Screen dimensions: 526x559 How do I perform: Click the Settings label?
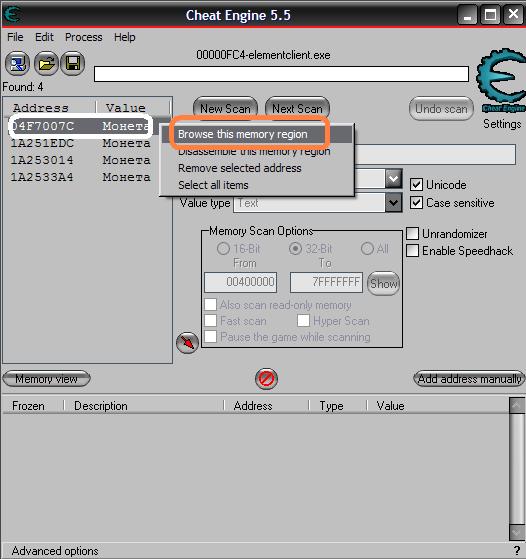point(502,124)
